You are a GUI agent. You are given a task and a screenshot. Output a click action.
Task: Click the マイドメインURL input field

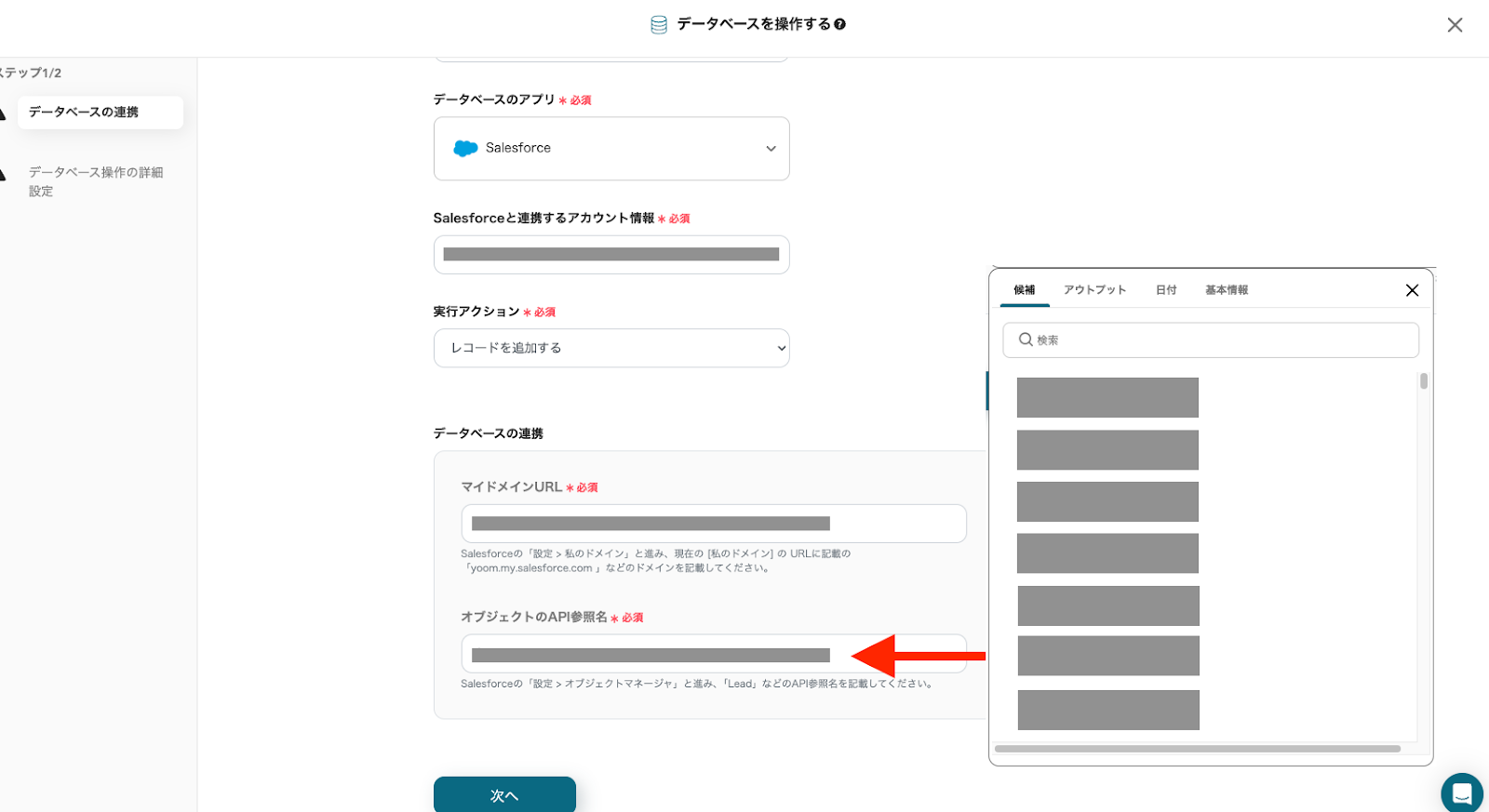tap(714, 524)
